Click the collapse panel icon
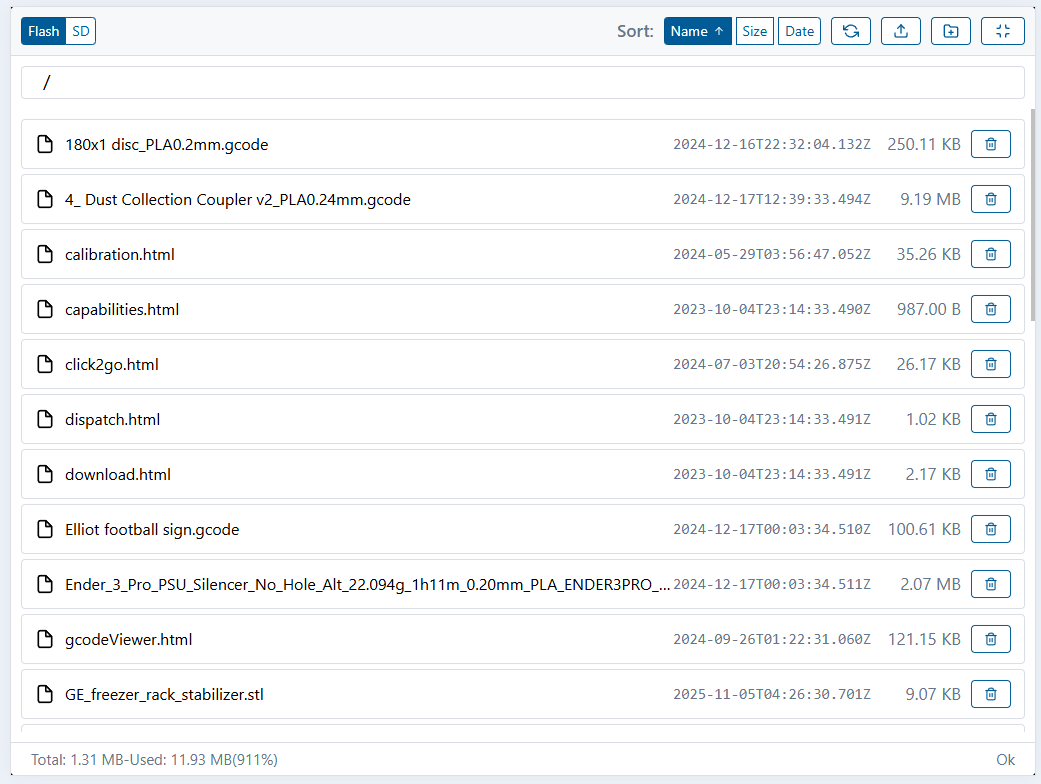1041x784 pixels. click(1002, 31)
